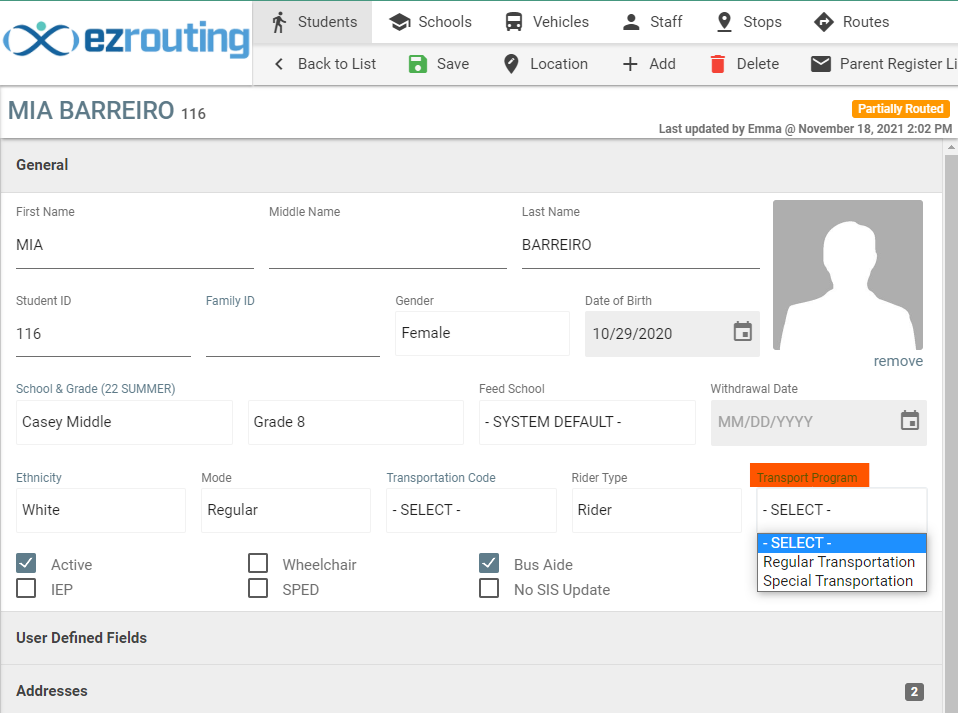
Task: Open the Routes tab
Action: [851, 22]
